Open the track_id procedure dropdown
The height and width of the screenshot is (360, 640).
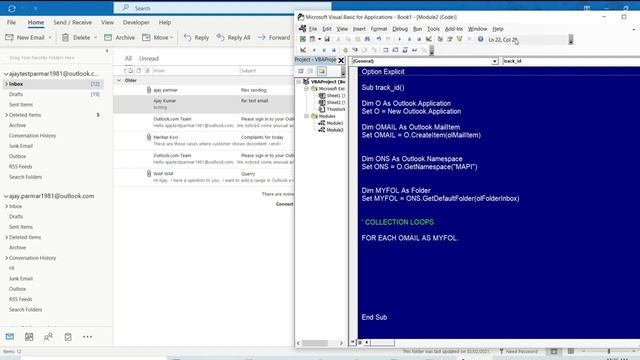tap(570, 61)
